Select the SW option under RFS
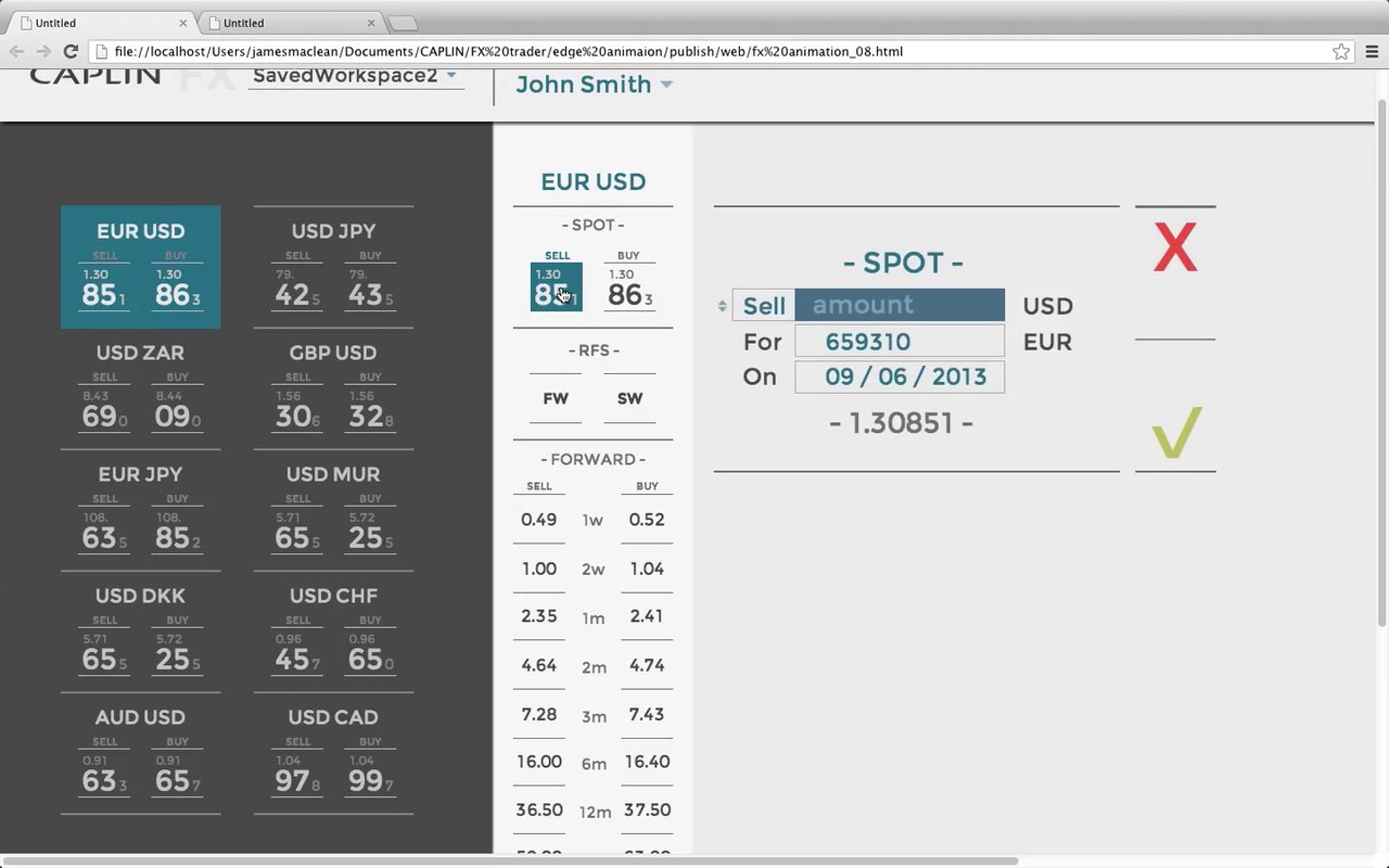Viewport: 1389px width, 868px height. (x=629, y=398)
